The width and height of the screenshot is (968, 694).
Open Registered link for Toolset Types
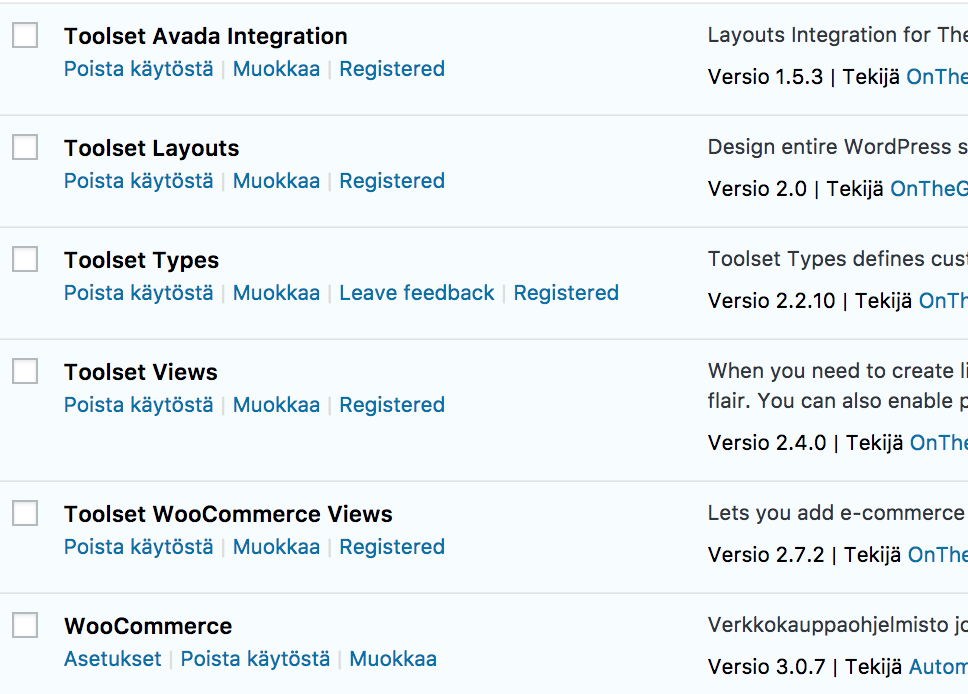coord(566,293)
